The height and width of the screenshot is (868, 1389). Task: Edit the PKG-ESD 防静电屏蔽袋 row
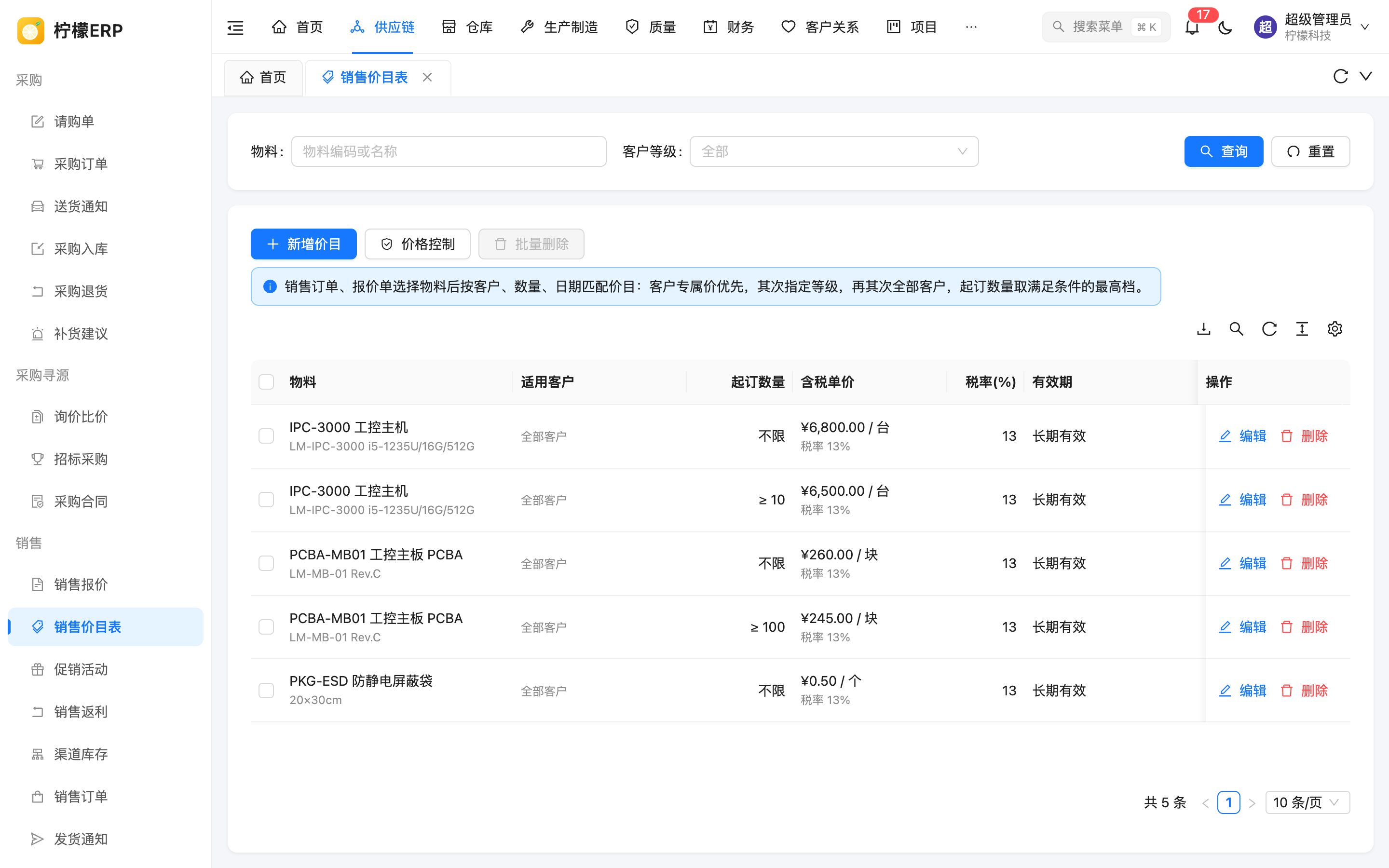pyautogui.click(x=1242, y=691)
